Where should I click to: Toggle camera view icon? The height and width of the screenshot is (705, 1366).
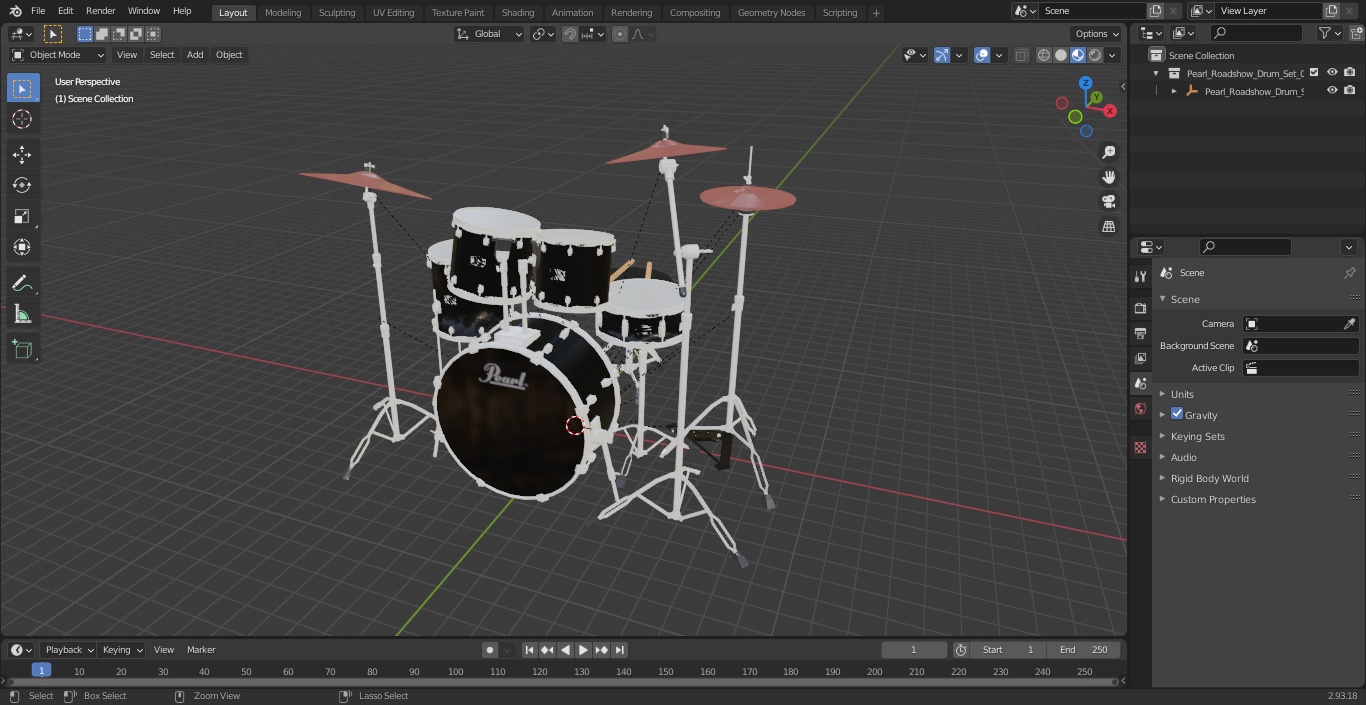pyautogui.click(x=1108, y=202)
